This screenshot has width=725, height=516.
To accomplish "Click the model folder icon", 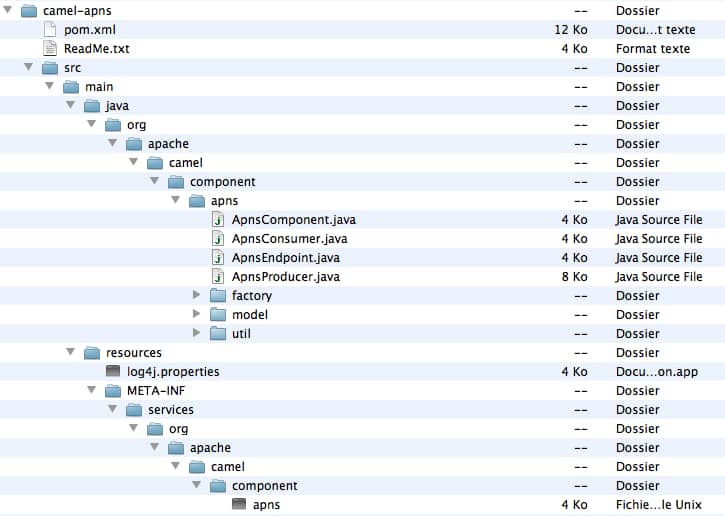I will click(218, 314).
